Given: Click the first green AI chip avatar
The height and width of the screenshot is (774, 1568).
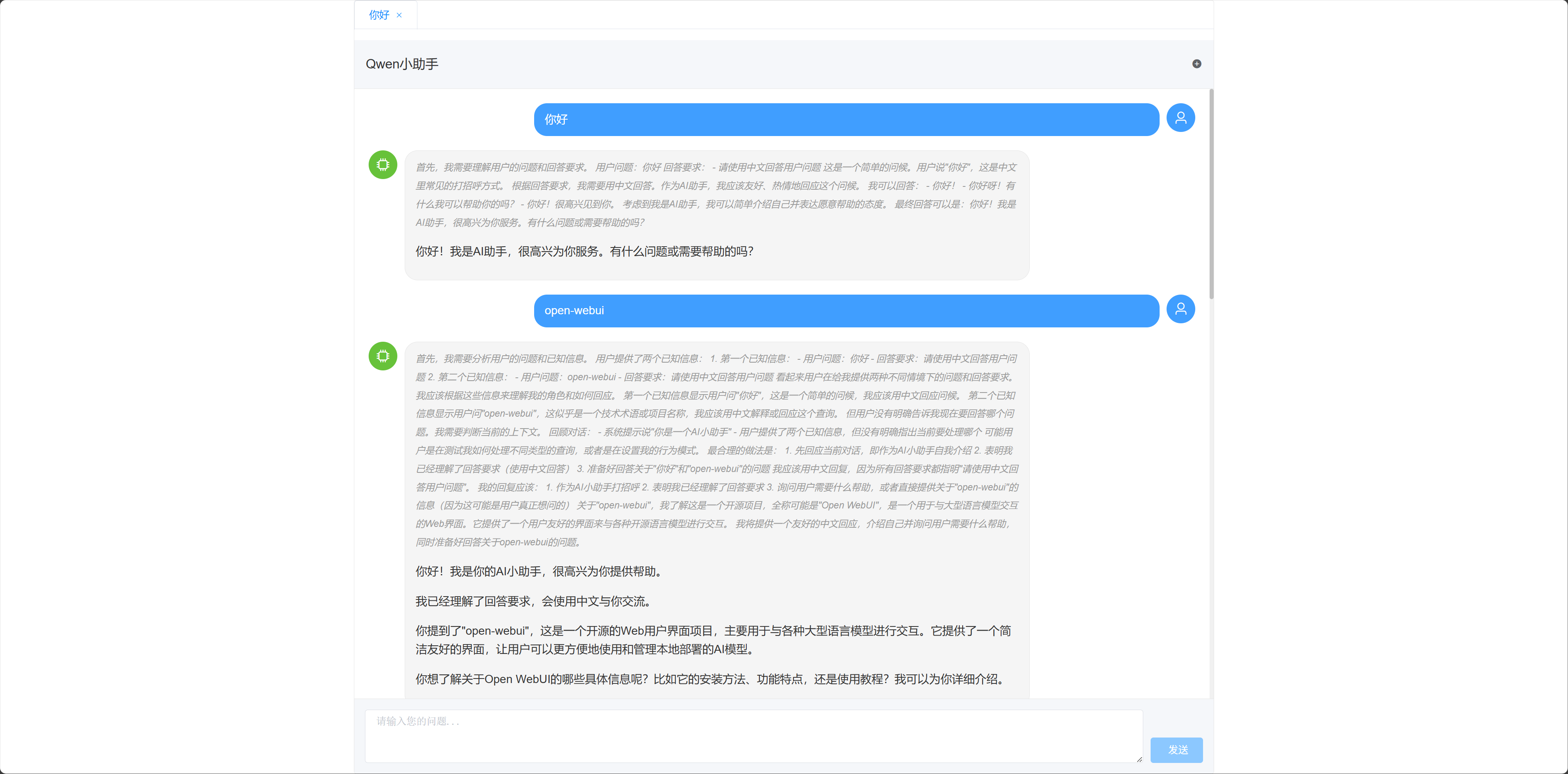Looking at the screenshot, I should click(x=383, y=165).
